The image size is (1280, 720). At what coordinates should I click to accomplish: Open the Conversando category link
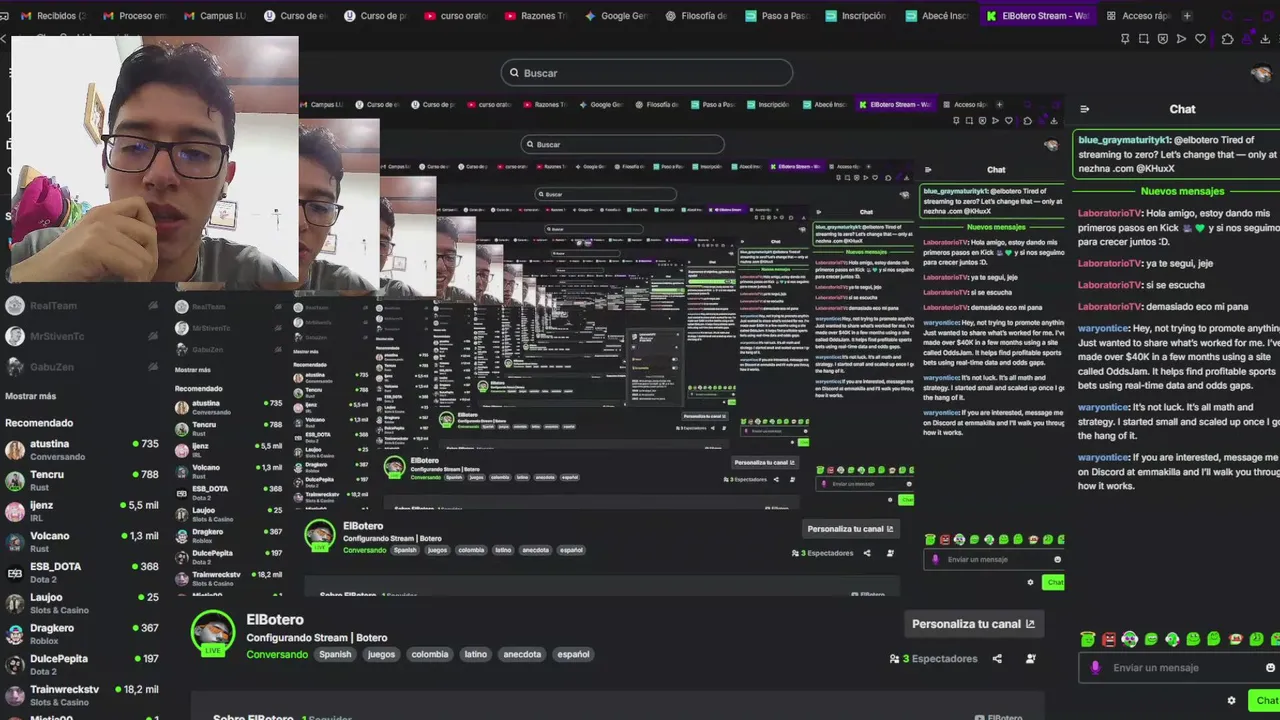click(277, 655)
